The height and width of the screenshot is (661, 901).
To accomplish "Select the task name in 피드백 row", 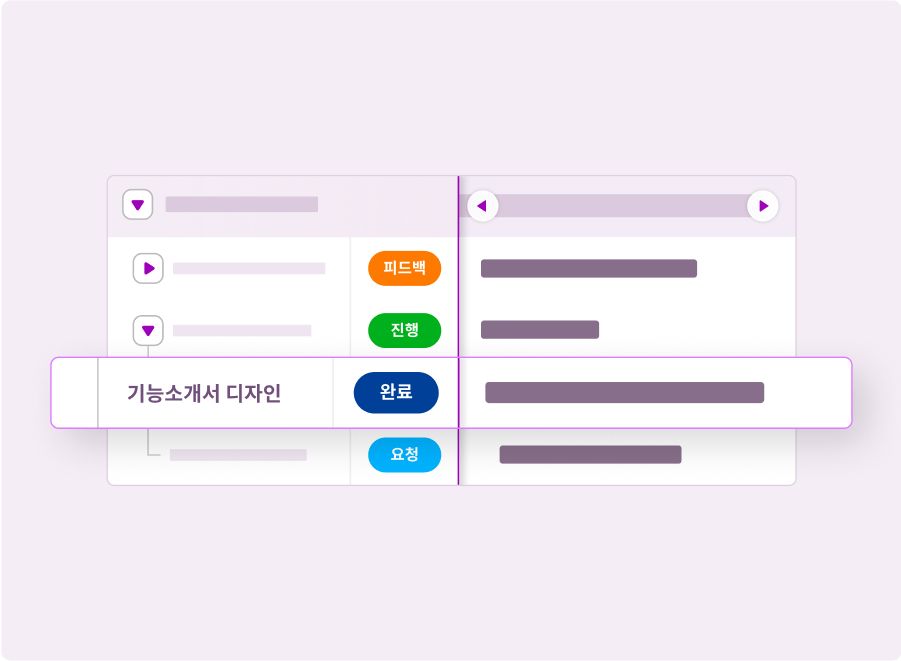I will pos(249,268).
